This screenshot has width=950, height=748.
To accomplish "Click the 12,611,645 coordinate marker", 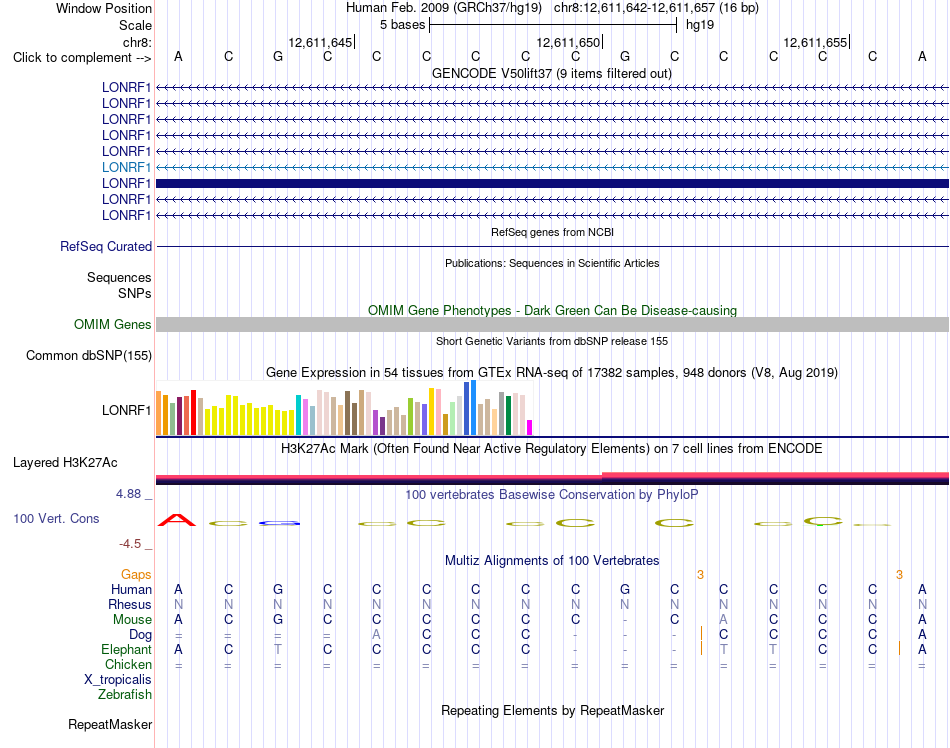I will click(x=320, y=42).
